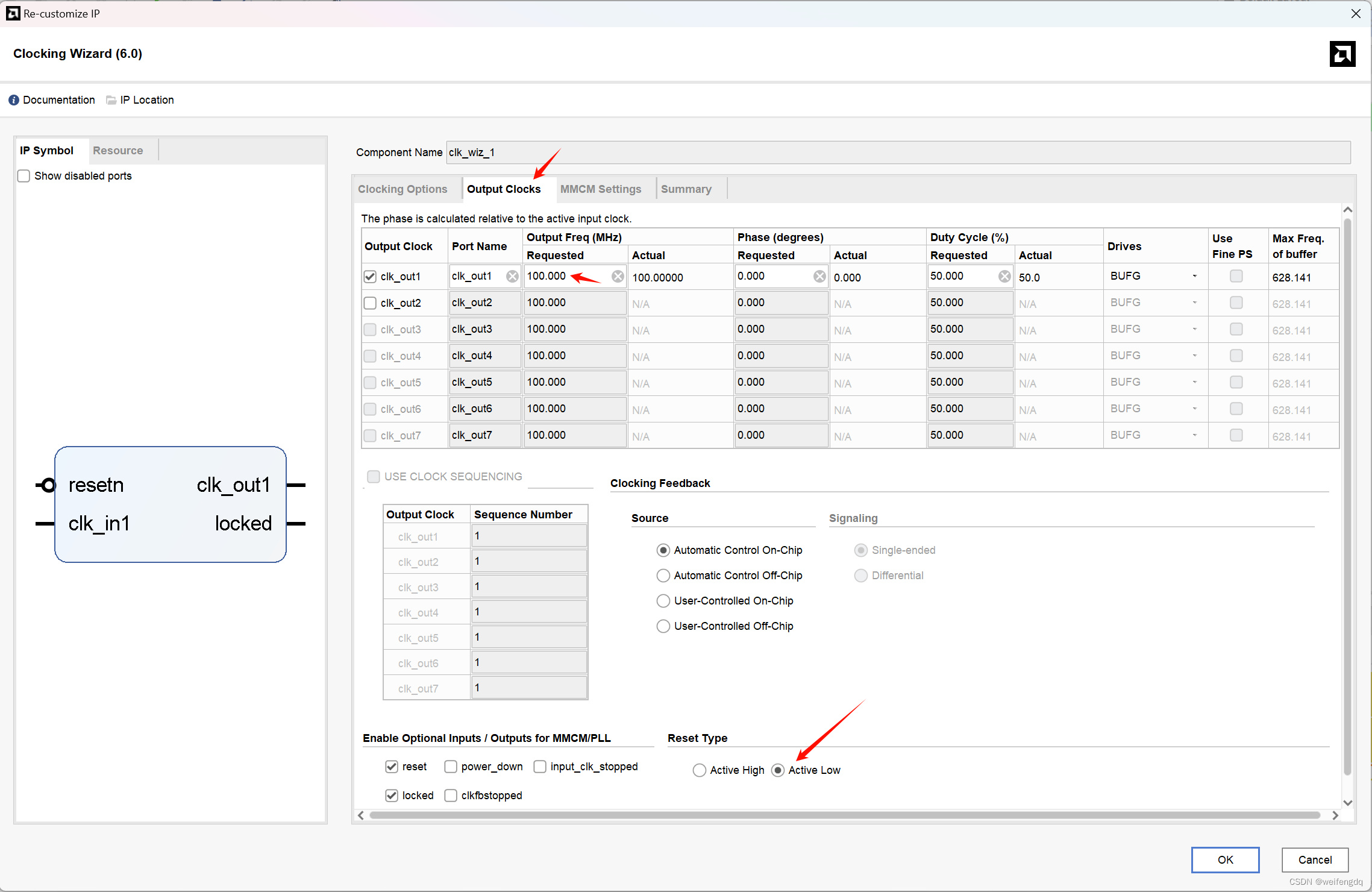Click the locked port on IP symbol
This screenshot has width=1372, height=892.
click(x=243, y=524)
